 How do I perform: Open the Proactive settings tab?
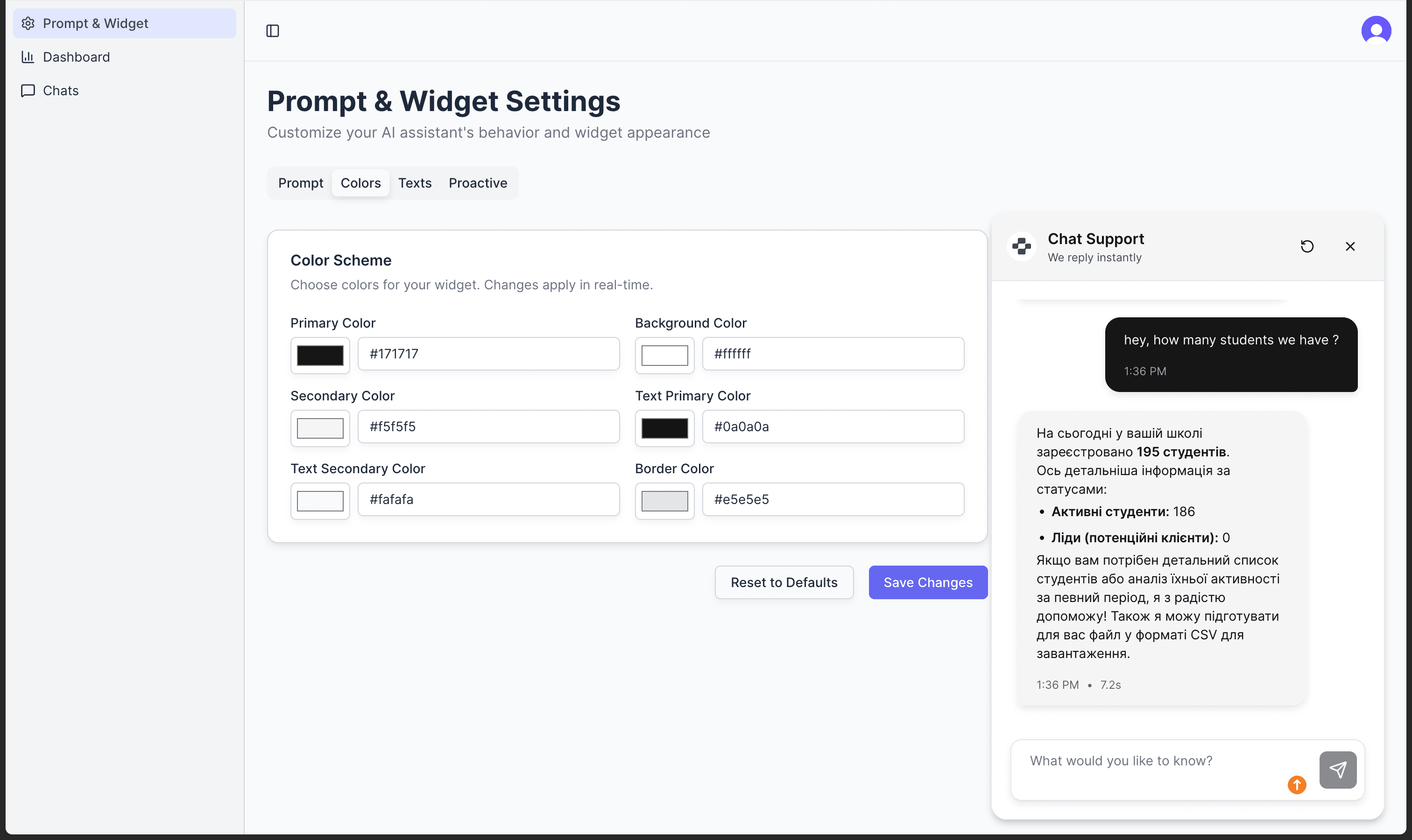(478, 183)
